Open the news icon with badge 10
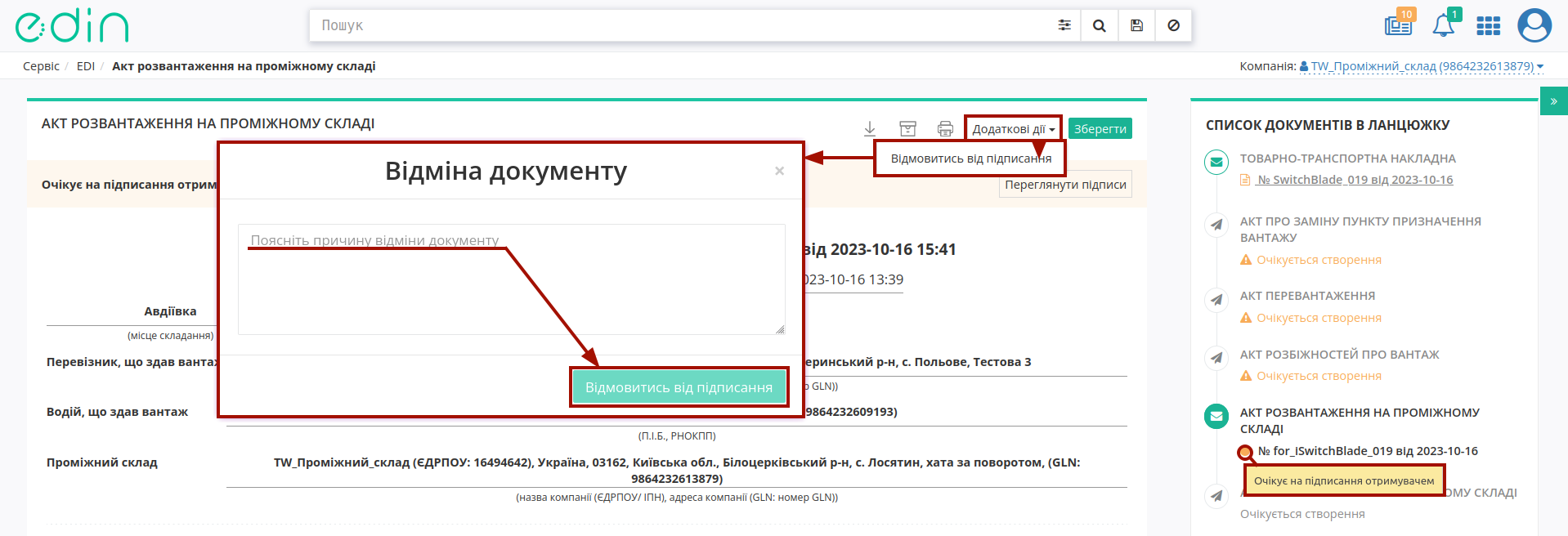 (1398, 25)
